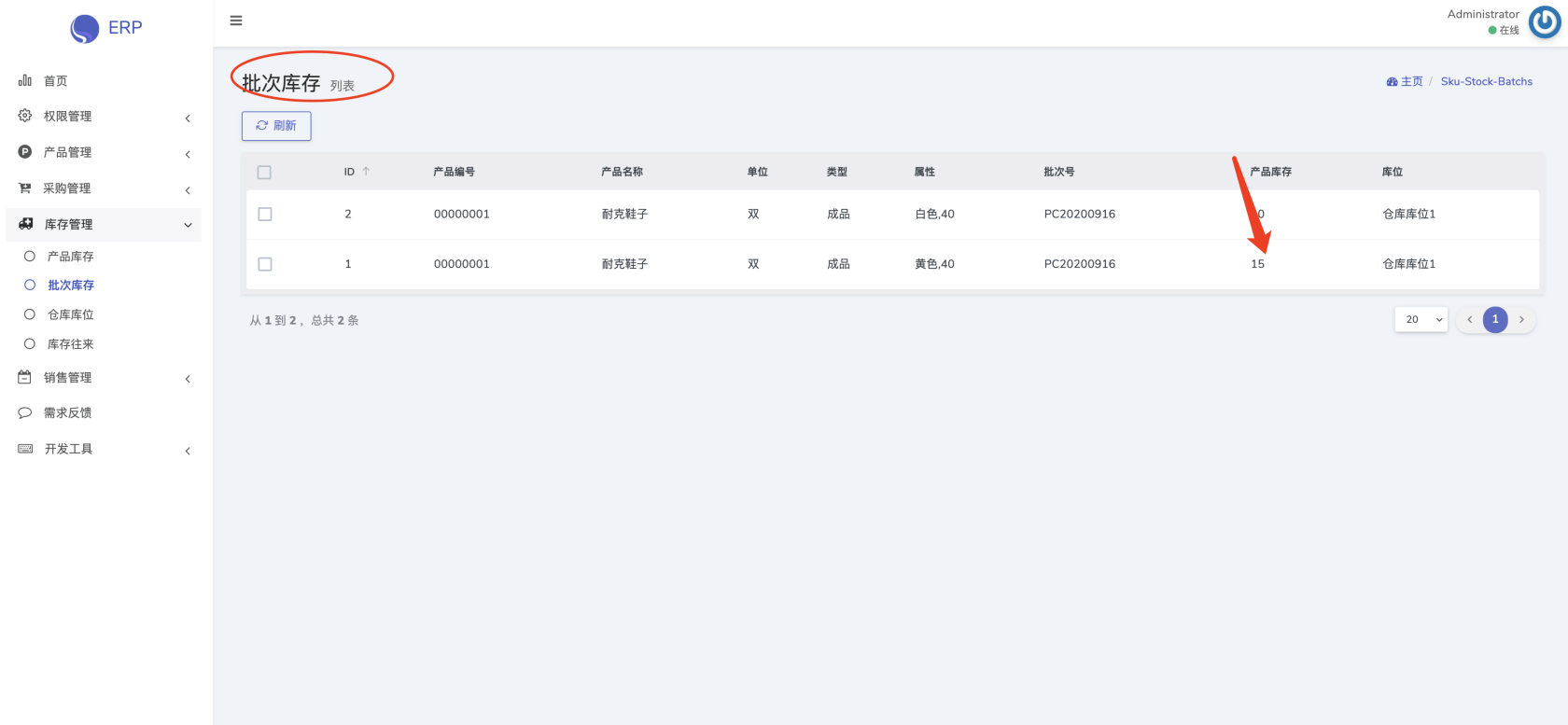Viewport: 1568px width, 725px height.
Task: Click the 产品库存 column header
Action: point(1271,172)
